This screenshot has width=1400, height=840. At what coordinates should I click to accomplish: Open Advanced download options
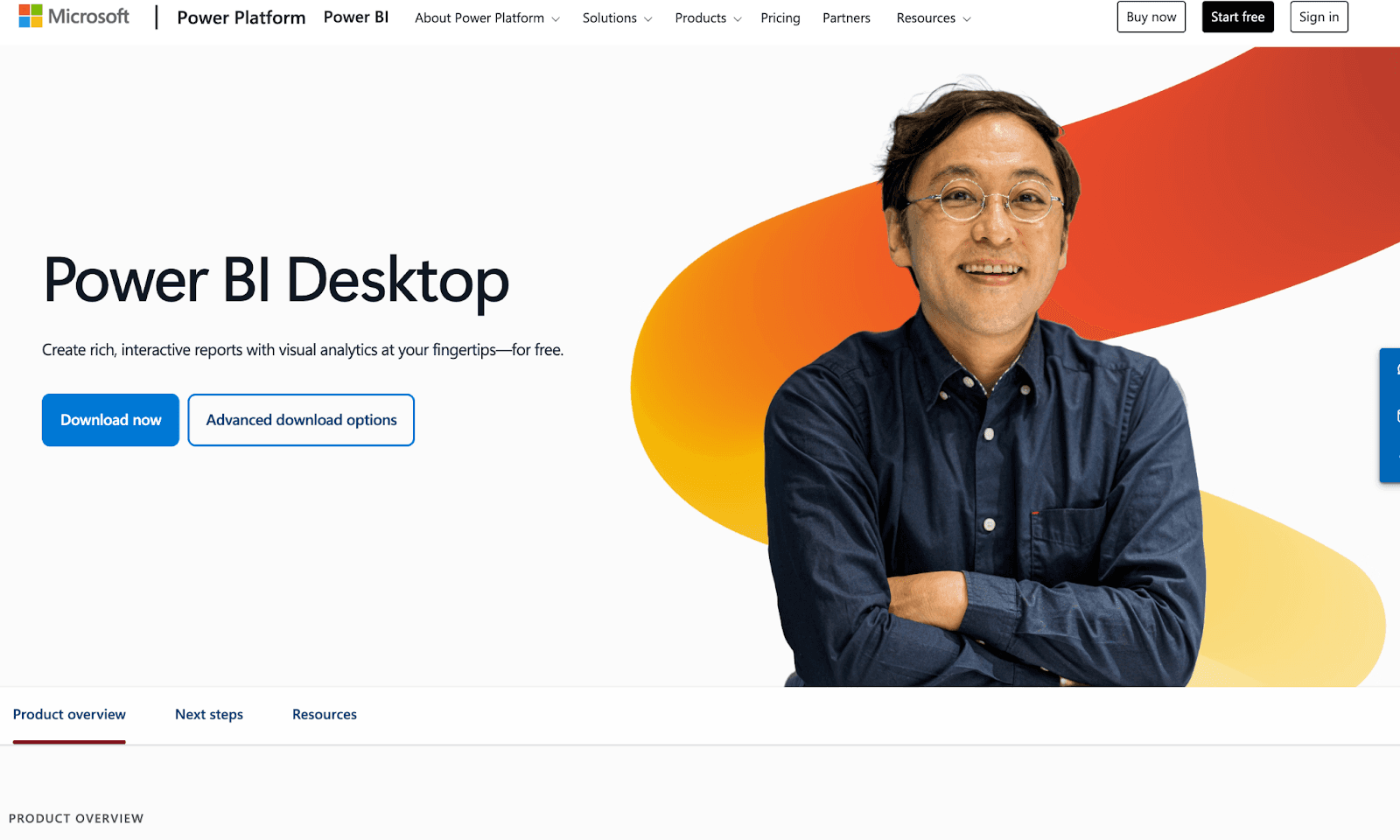click(301, 420)
